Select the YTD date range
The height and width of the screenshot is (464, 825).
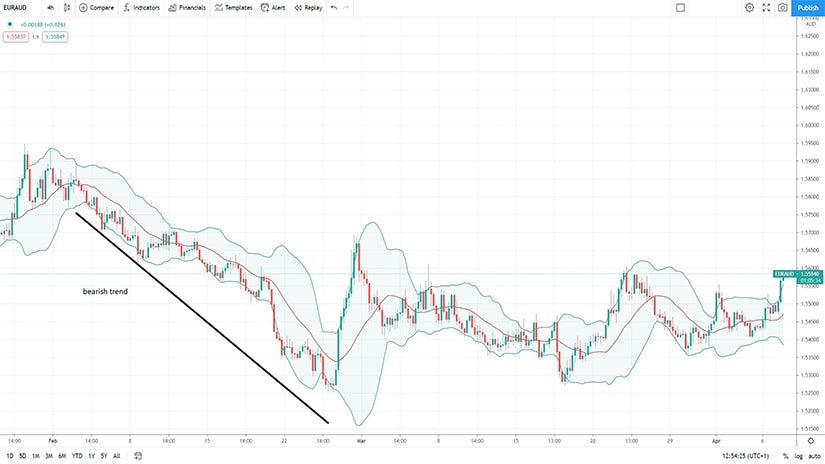tap(77, 456)
